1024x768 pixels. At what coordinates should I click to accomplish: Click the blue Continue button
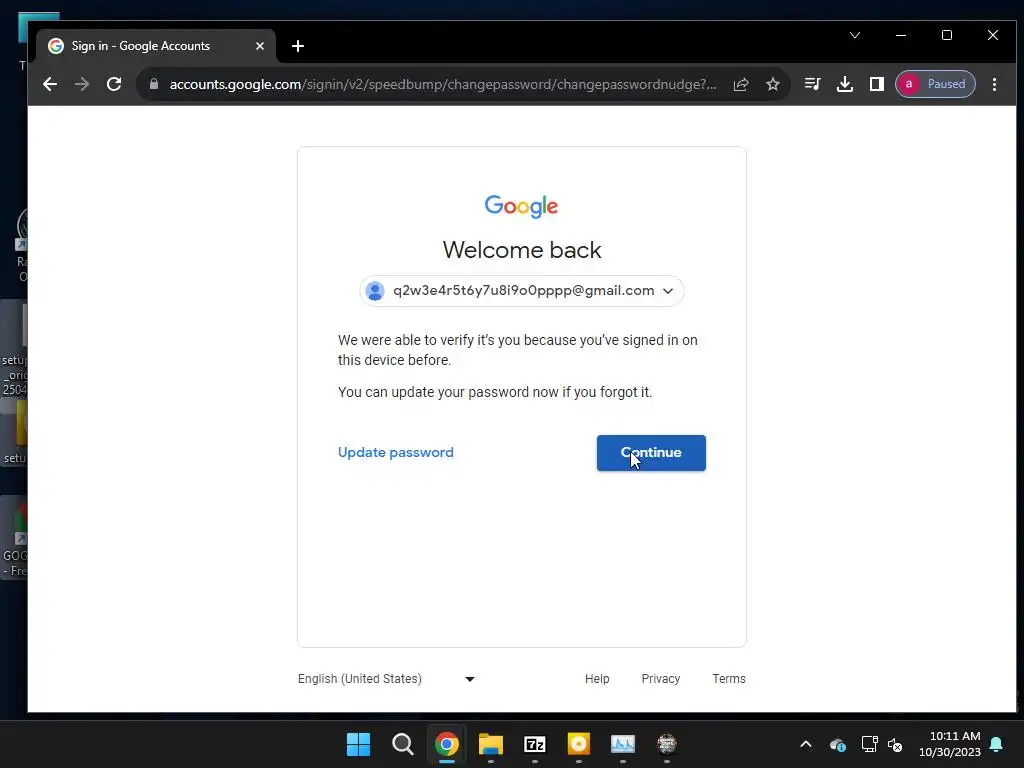[x=651, y=453]
